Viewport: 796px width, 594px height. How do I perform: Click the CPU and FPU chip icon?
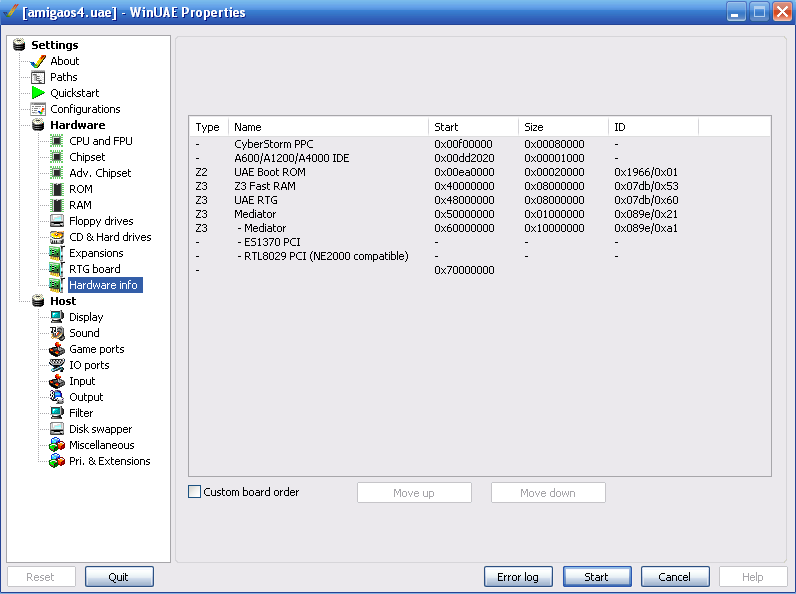pyautogui.click(x=57, y=141)
